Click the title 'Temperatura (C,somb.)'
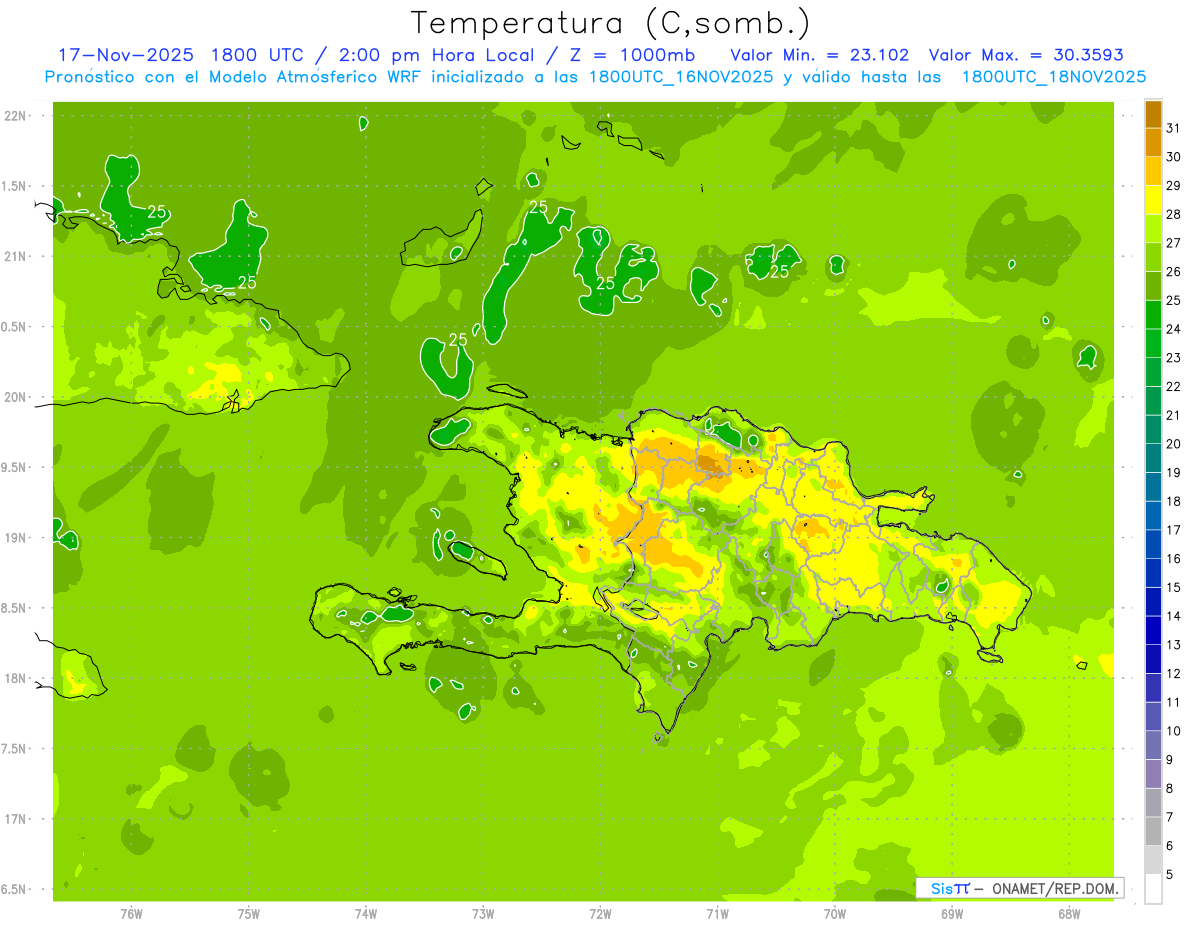 pyautogui.click(x=610, y=22)
